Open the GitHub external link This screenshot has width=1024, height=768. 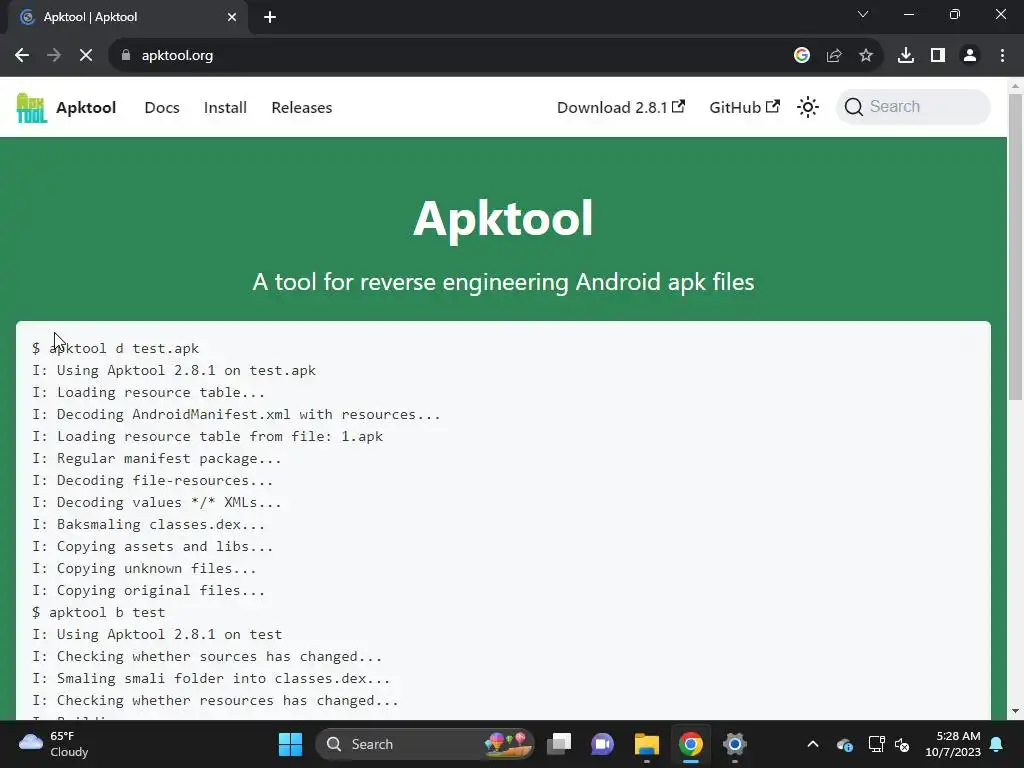pyautogui.click(x=744, y=108)
